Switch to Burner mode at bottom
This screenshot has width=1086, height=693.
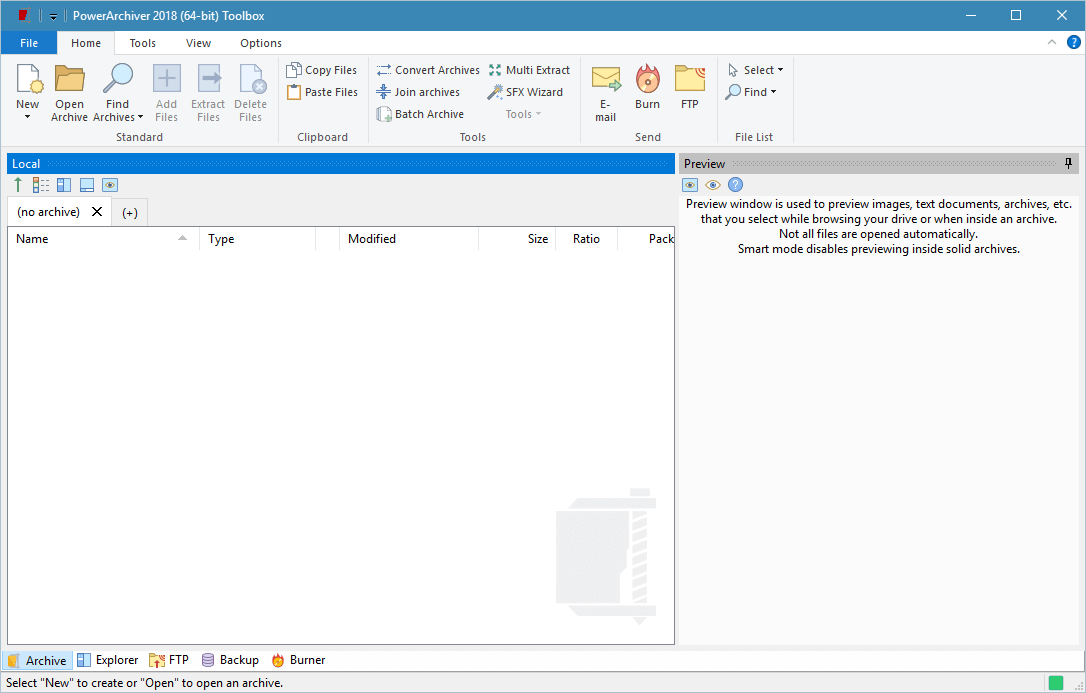tap(299, 660)
